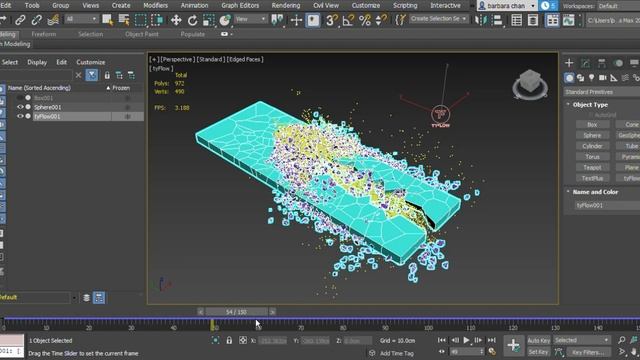Image resolution: width=640 pixels, height=360 pixels.
Task: Click the Sphere primitive button
Action: tap(592, 135)
